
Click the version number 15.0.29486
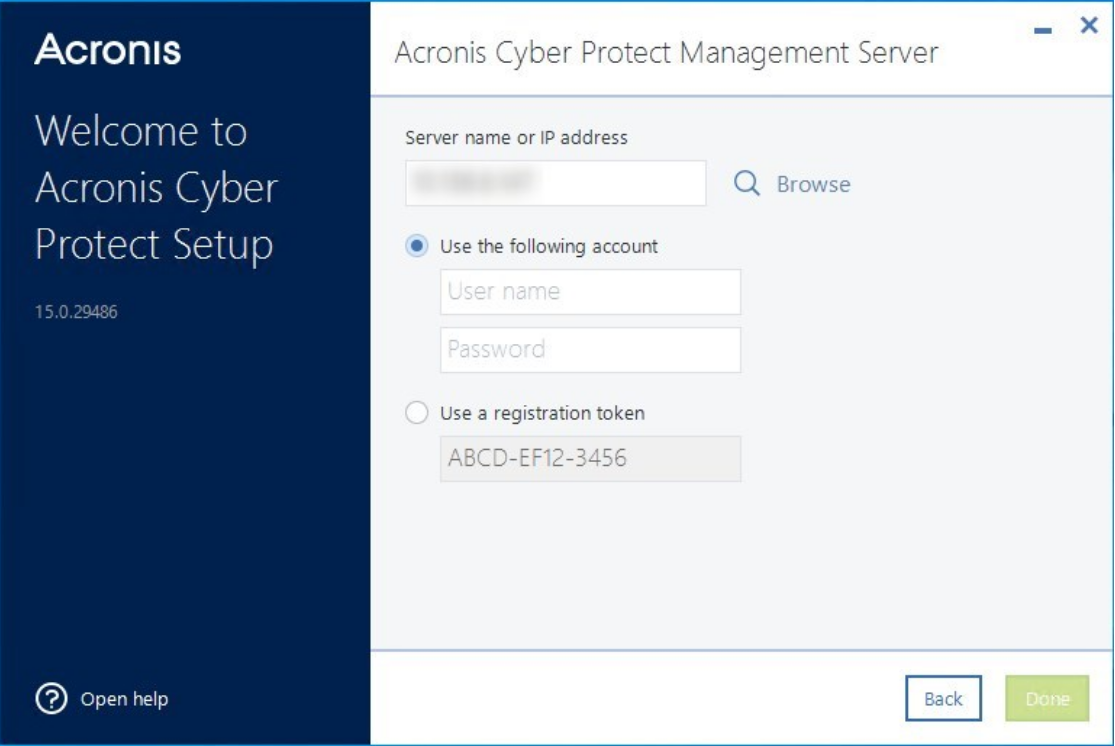[76, 311]
